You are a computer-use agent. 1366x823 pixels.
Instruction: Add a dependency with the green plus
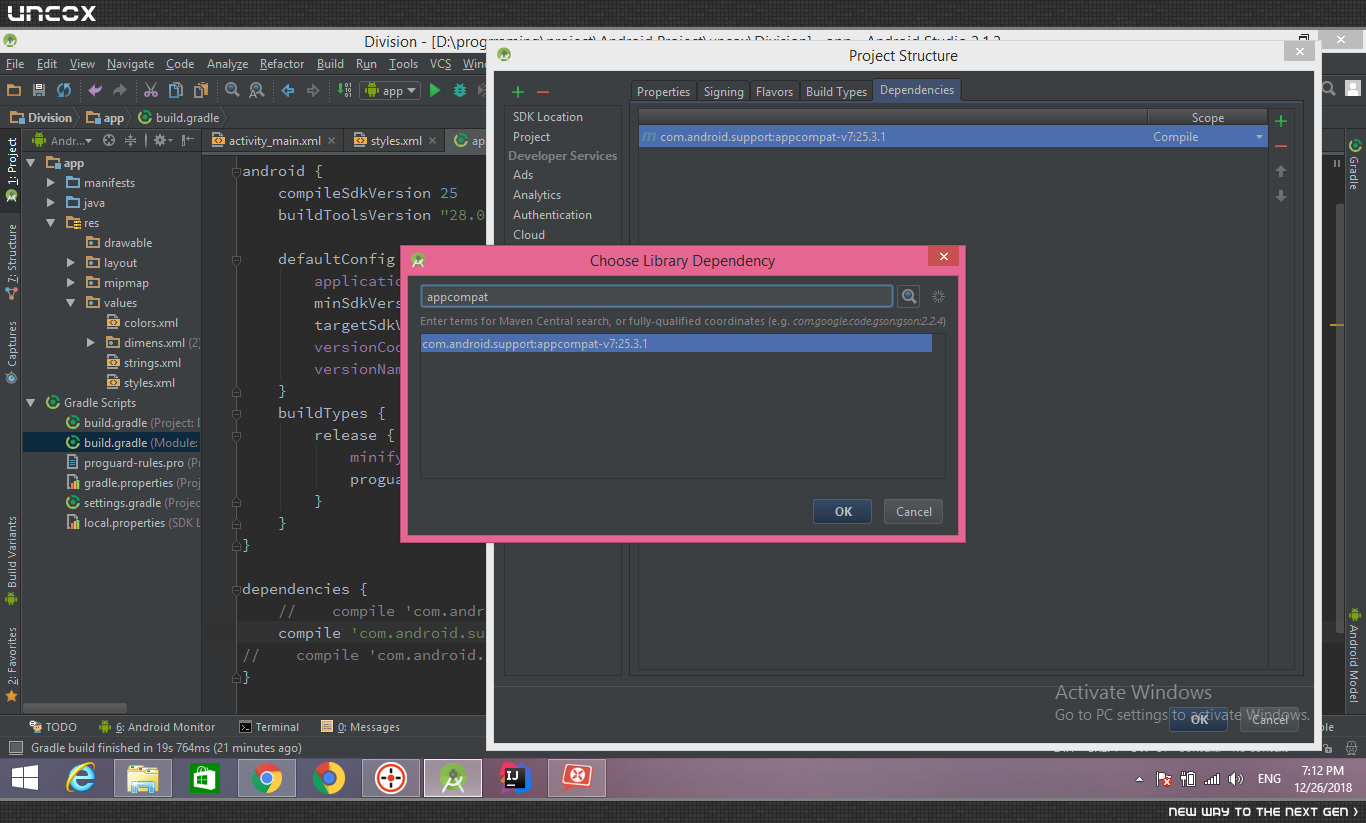coord(1281,121)
